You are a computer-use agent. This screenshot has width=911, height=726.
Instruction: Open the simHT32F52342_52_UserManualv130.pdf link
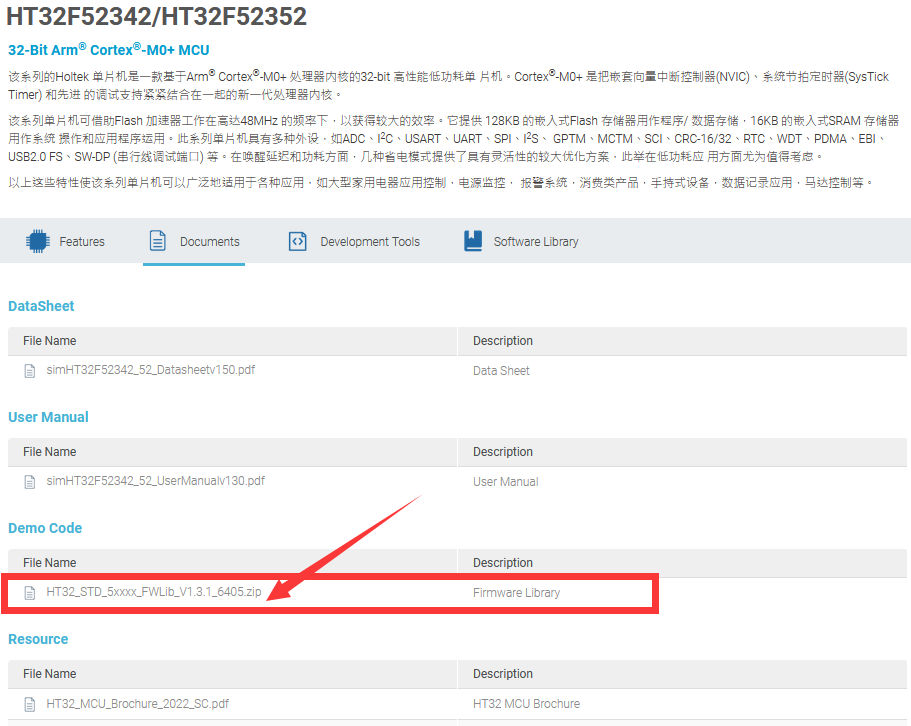[156, 481]
